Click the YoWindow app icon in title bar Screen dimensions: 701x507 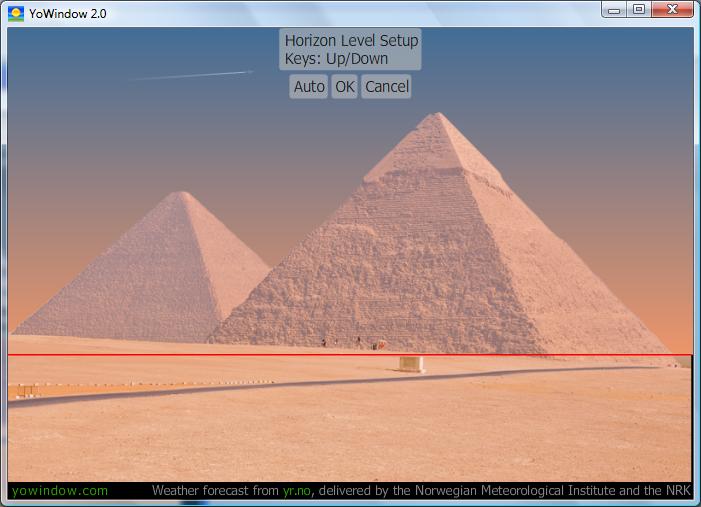click(x=16, y=14)
